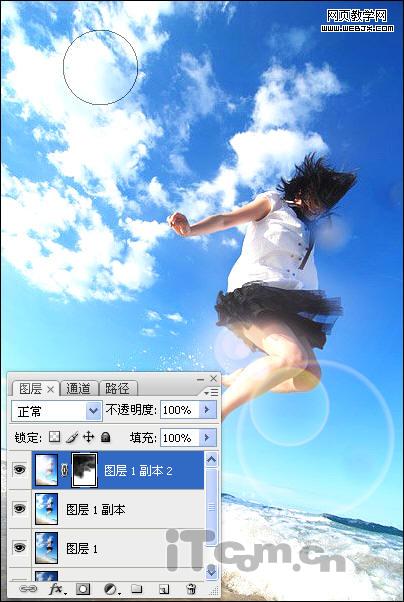Click the link layers chain icon
The image size is (404, 602).
point(28,589)
